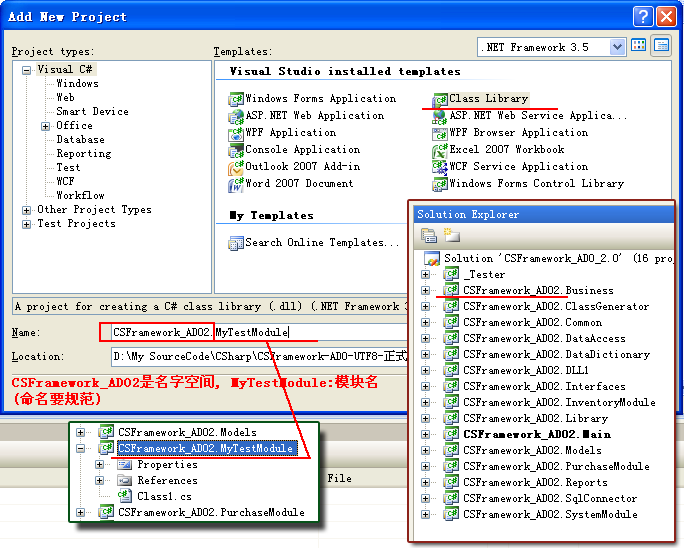Open the .NET Framework 3.5 dropdown
Image resolution: width=684 pixels, height=548 pixels.
click(x=617, y=47)
